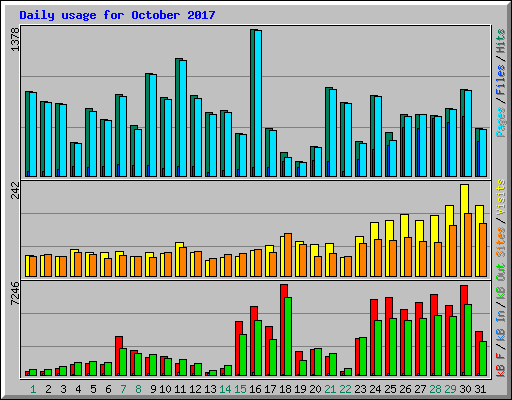
Task: Select day 15 label on the x-axis
Action: click(x=240, y=389)
